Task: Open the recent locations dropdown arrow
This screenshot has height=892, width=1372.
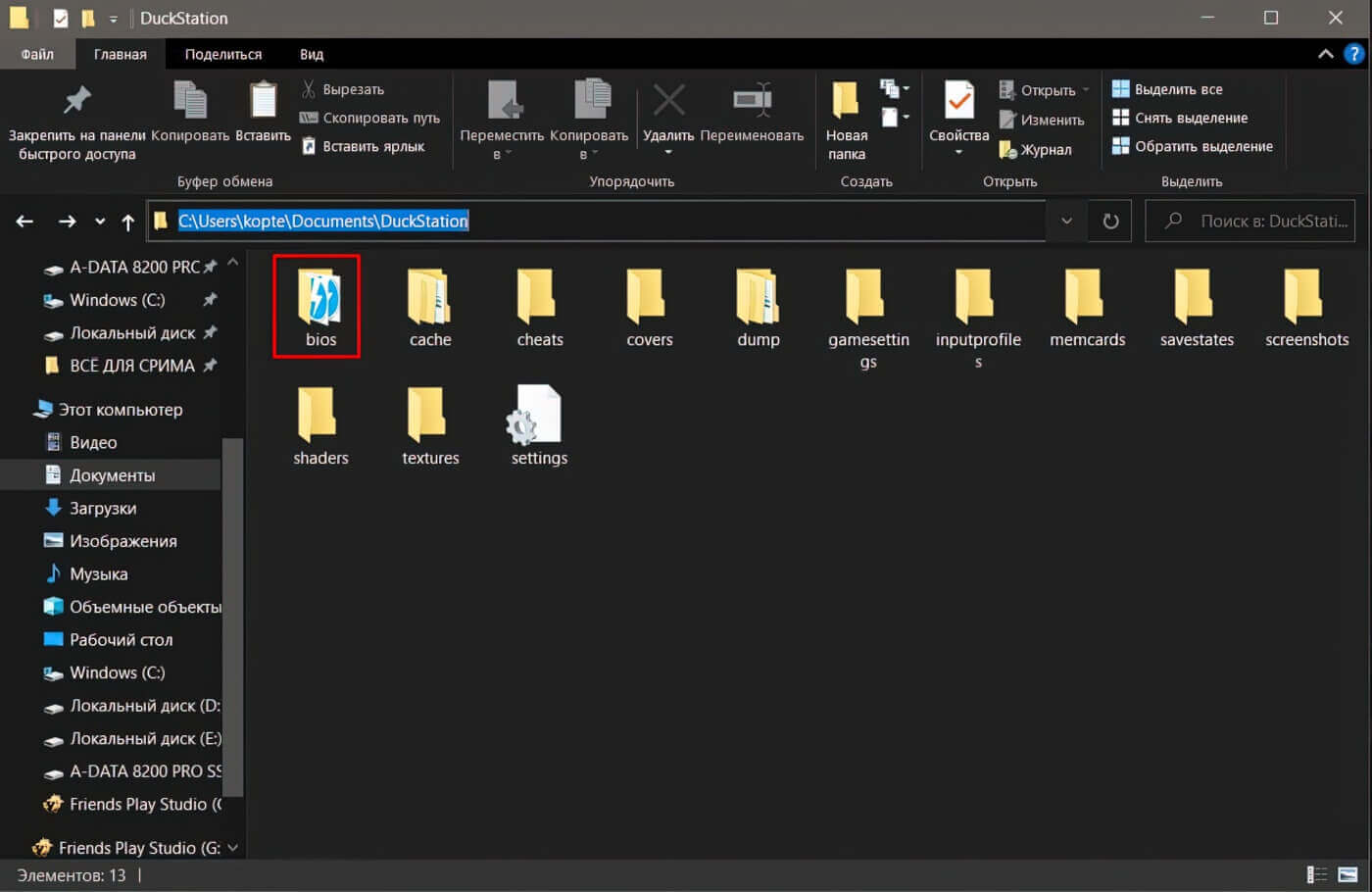Action: (x=100, y=222)
